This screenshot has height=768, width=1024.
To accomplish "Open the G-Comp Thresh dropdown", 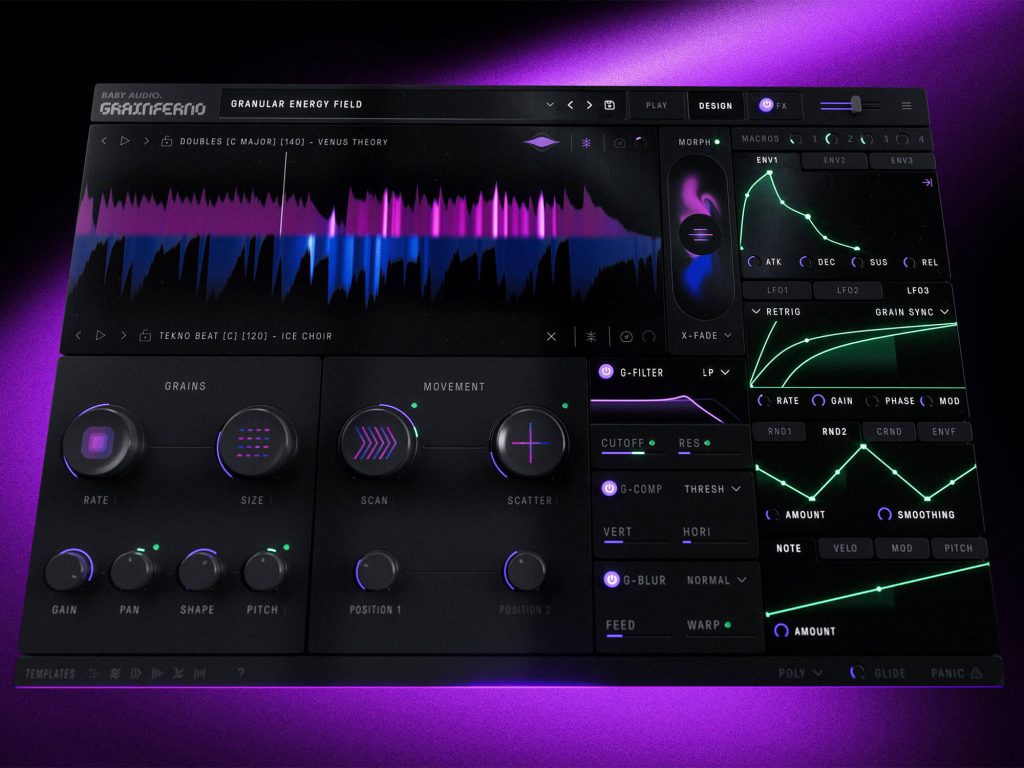I will (712, 488).
